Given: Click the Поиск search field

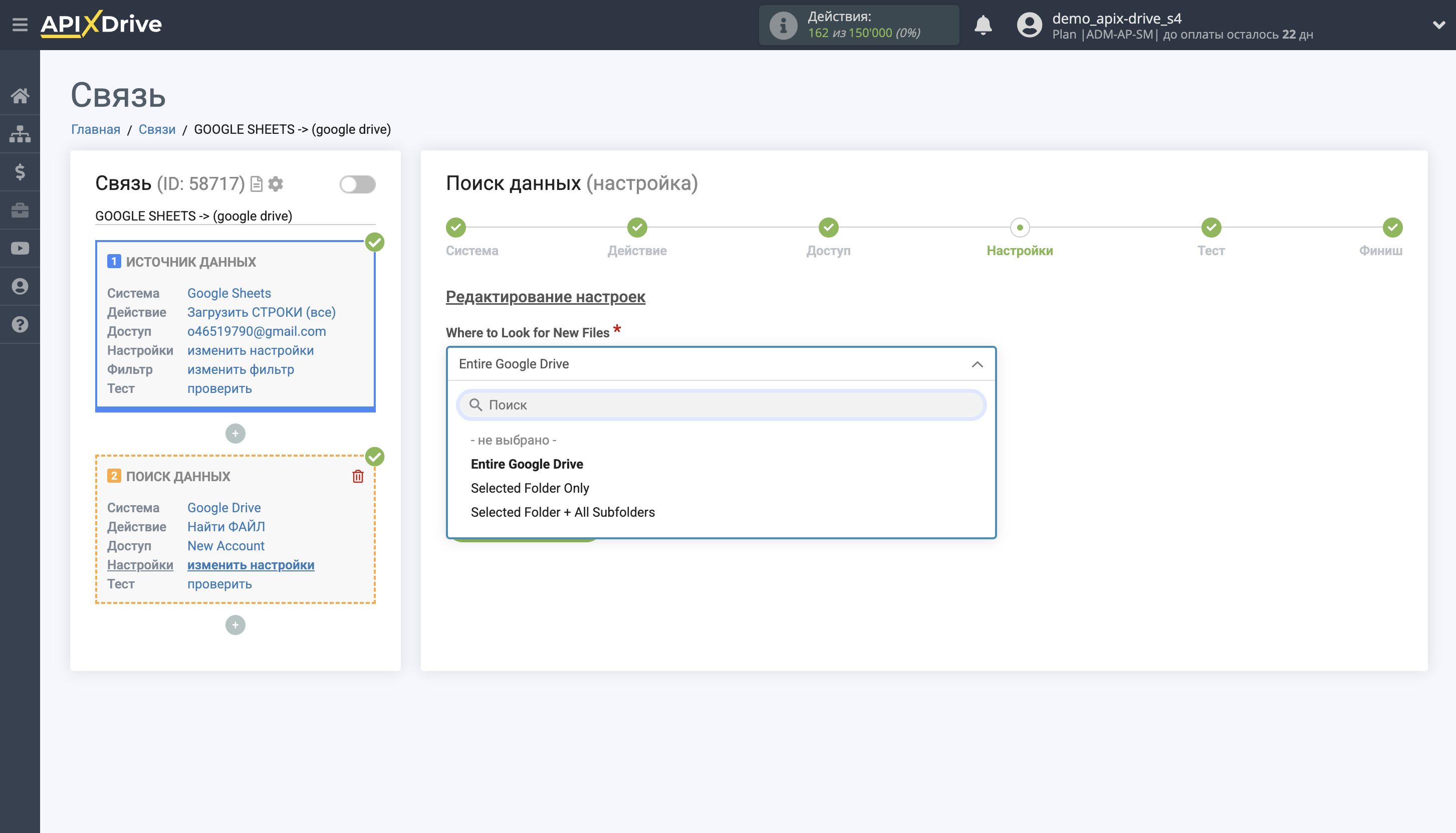Looking at the screenshot, I should 721,405.
